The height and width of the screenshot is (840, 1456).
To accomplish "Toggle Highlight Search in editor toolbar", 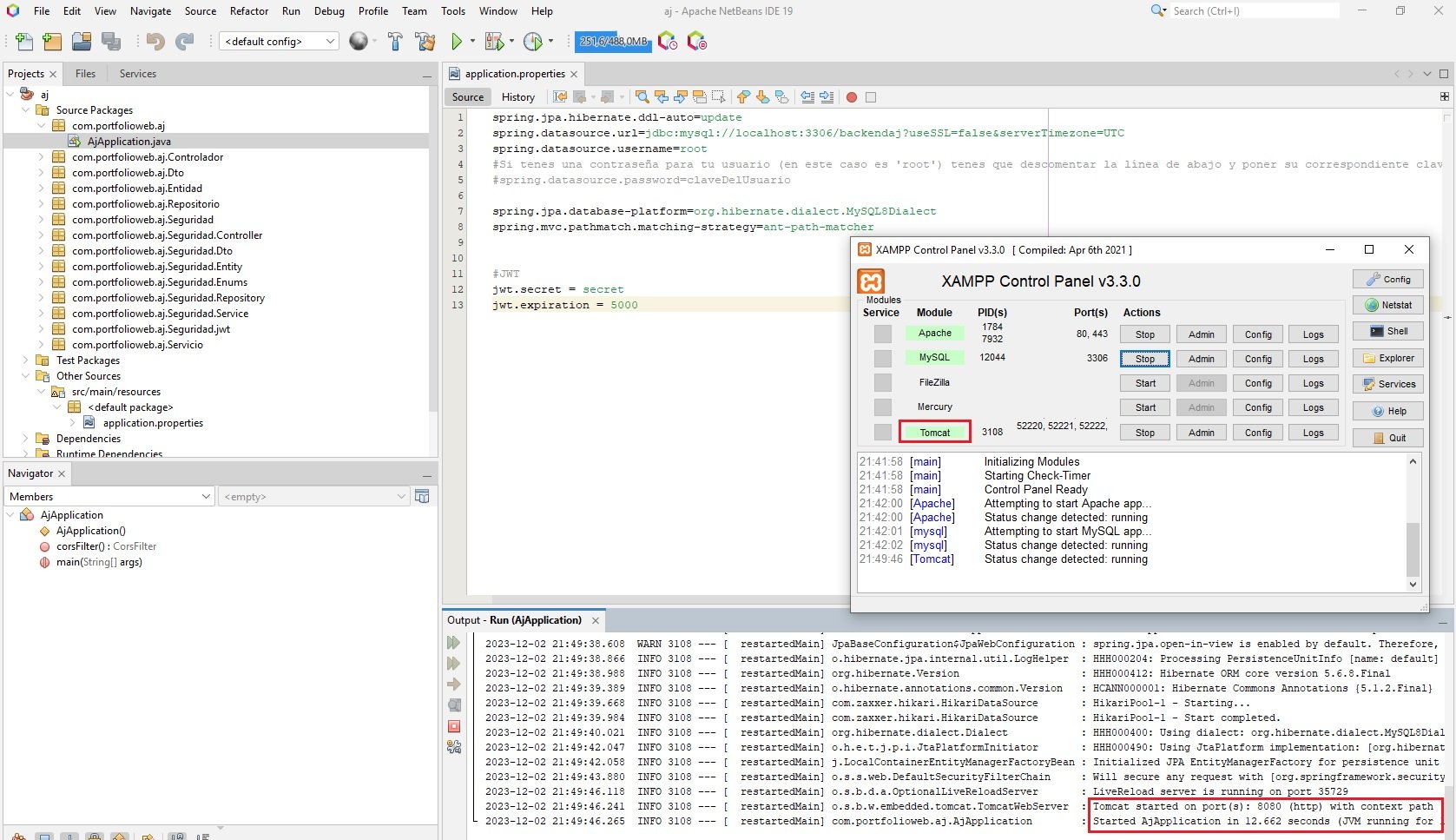I will [x=700, y=96].
